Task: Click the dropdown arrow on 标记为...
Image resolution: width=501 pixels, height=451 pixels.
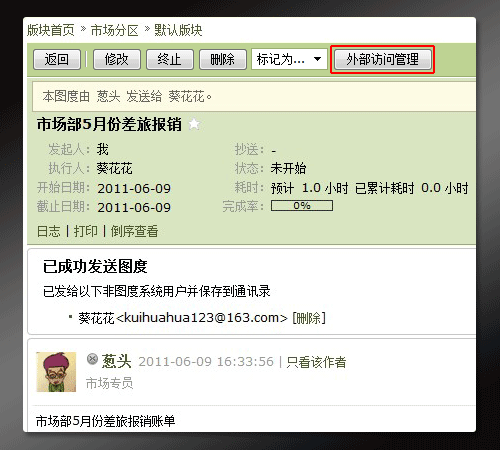Action: pyautogui.click(x=317, y=59)
